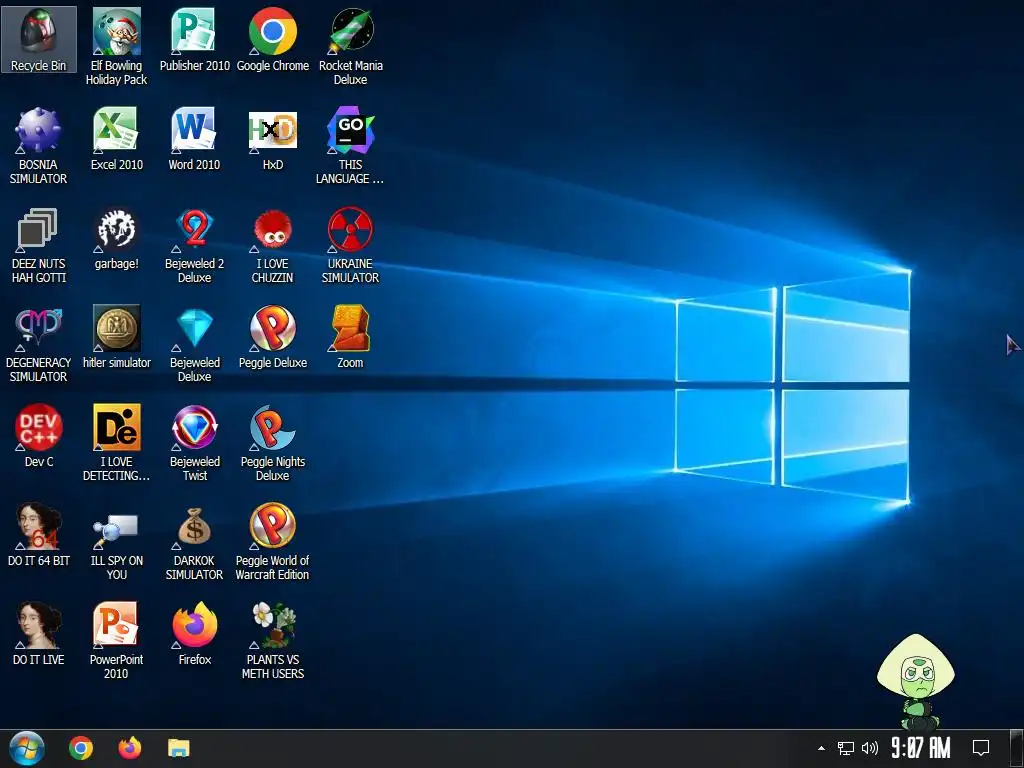Select DEGENERACY SIMULATOR icon

point(39,344)
